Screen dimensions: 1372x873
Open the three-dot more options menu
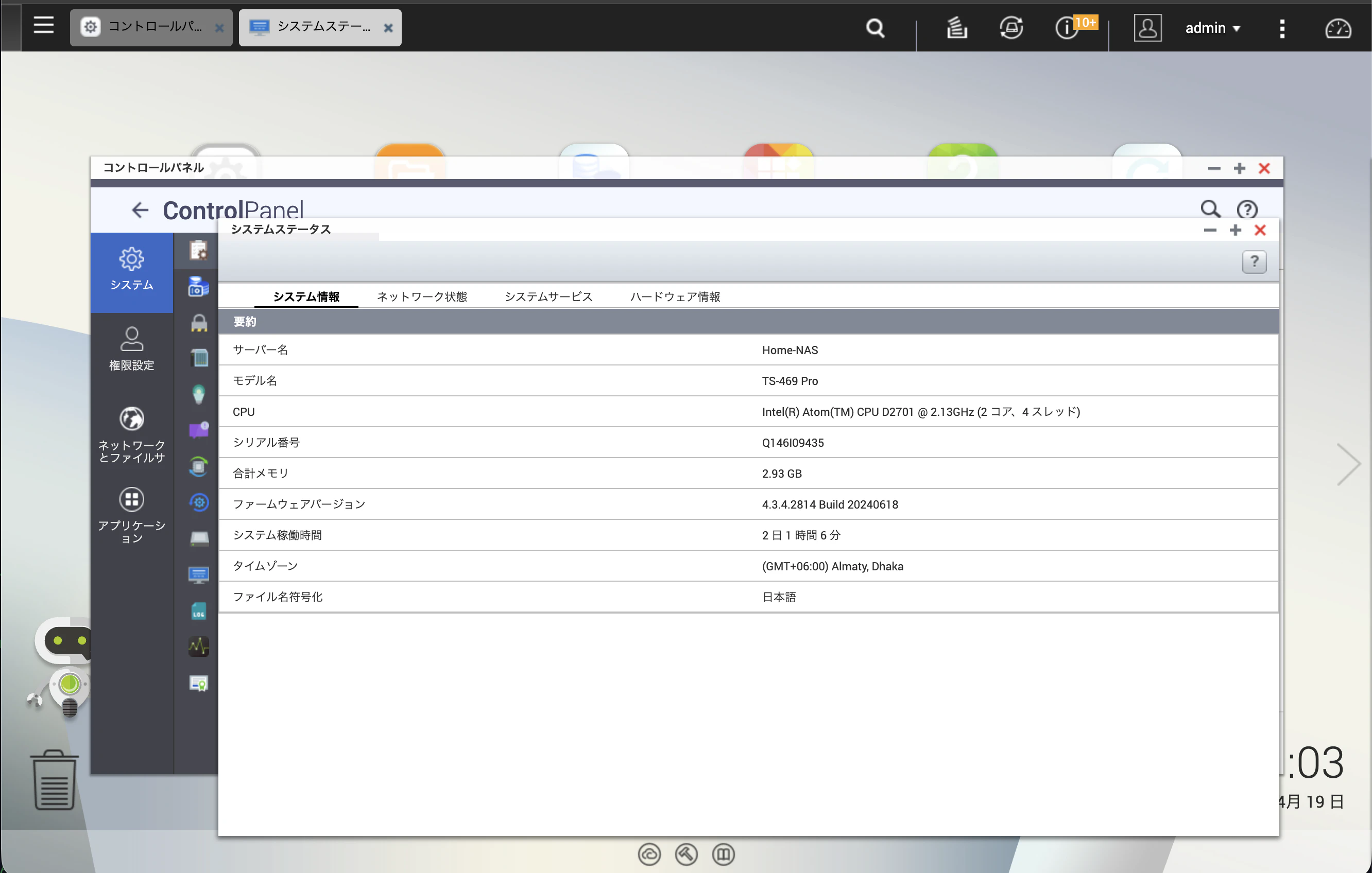pyautogui.click(x=1282, y=28)
